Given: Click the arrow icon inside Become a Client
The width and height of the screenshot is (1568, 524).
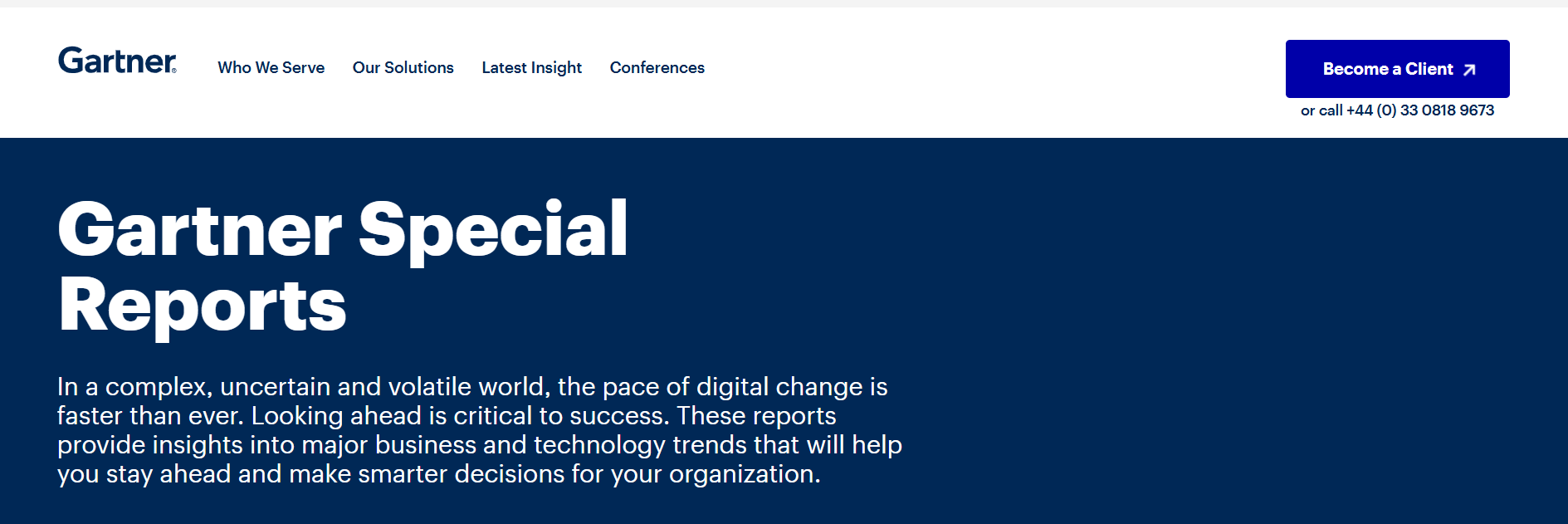Looking at the screenshot, I should 1468,69.
